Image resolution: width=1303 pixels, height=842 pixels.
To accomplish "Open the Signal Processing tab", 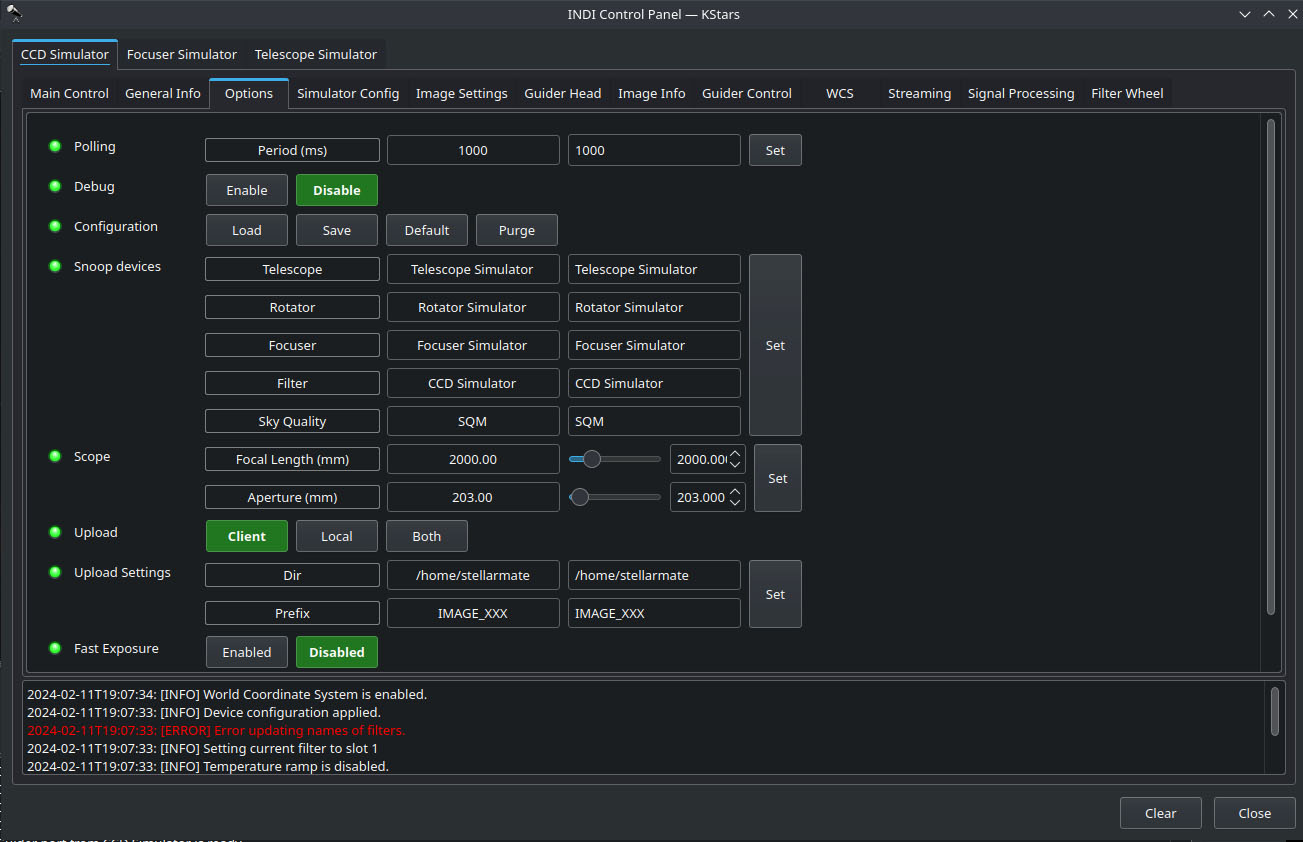I will point(1021,93).
